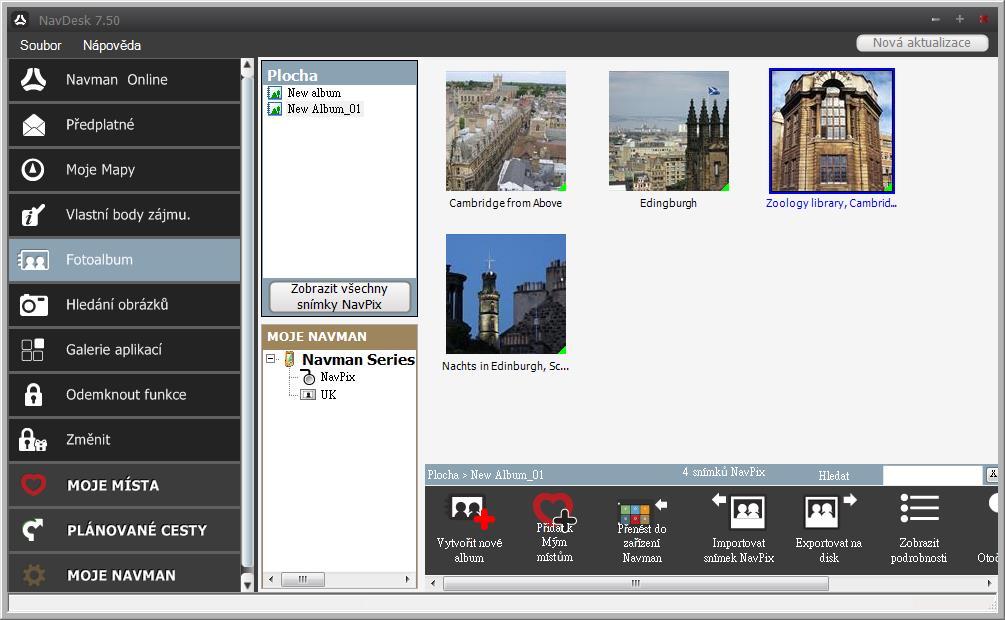Image resolution: width=1005 pixels, height=620 pixels.
Task: Click '4 snímků NavPix' count text
Action: (x=724, y=472)
